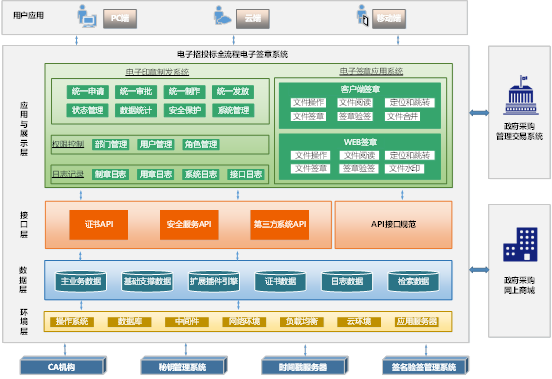
Task: Select the blue CA机构 block
Action: pos(63,366)
